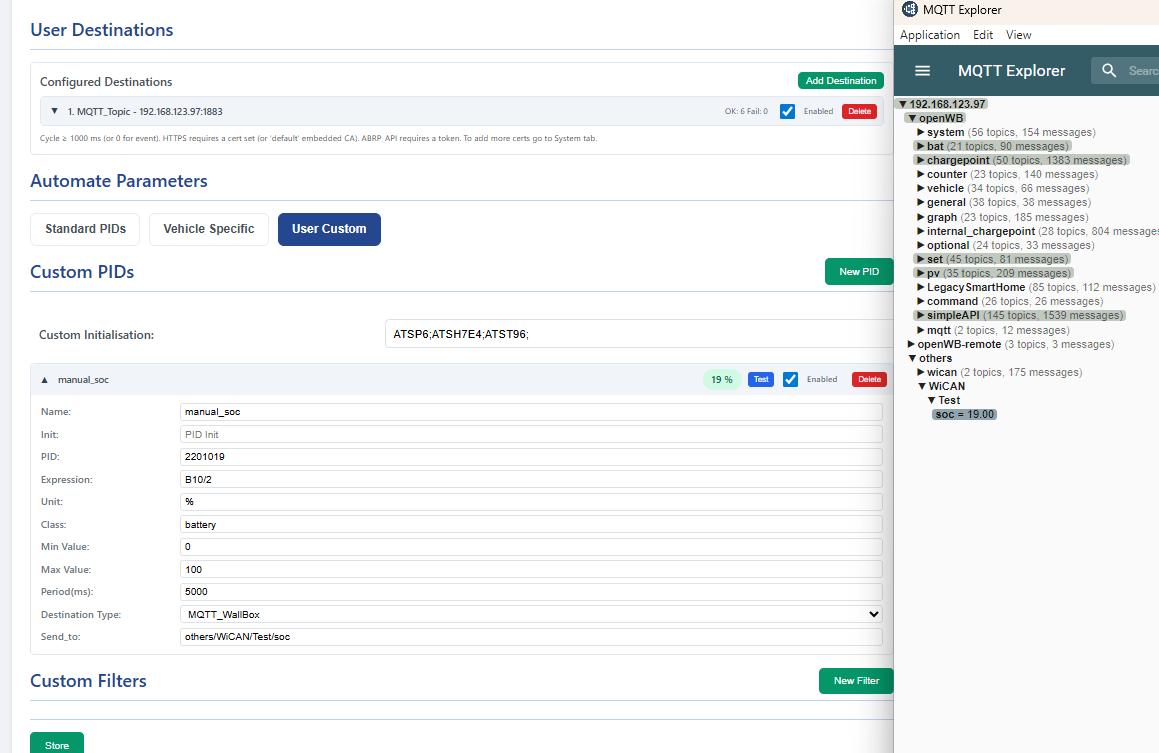This screenshot has height=753, width=1159.
Task: Open the MQTT Explorer hamburger menu
Action: pos(921,70)
